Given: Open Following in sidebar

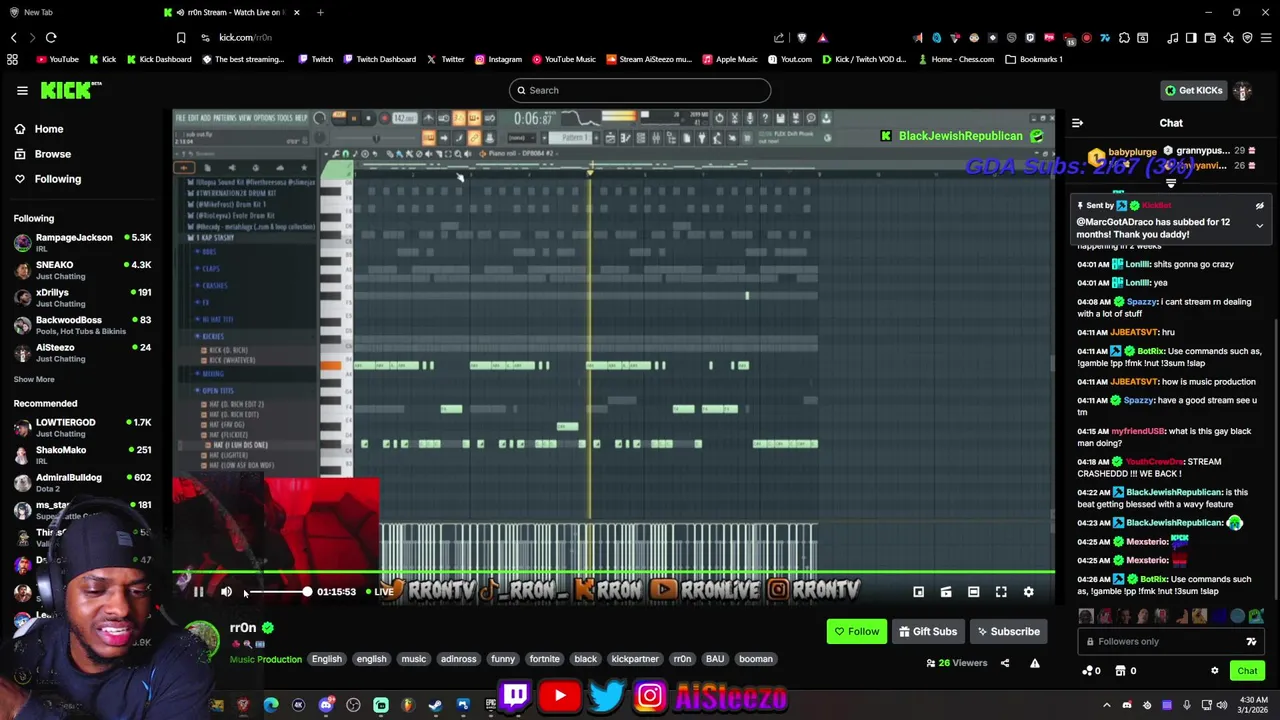Looking at the screenshot, I should (57, 179).
